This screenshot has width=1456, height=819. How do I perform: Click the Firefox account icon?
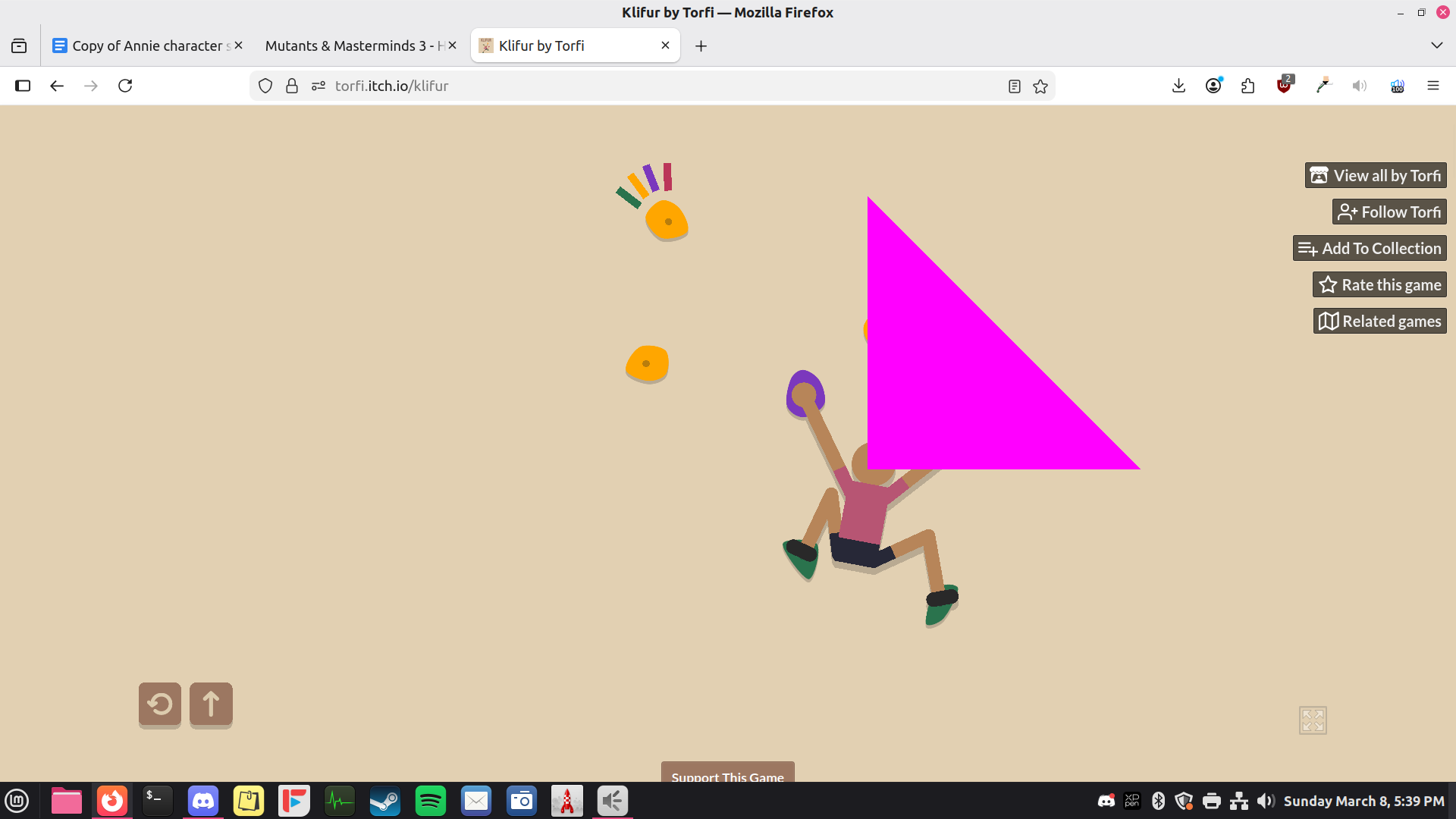tap(1213, 86)
